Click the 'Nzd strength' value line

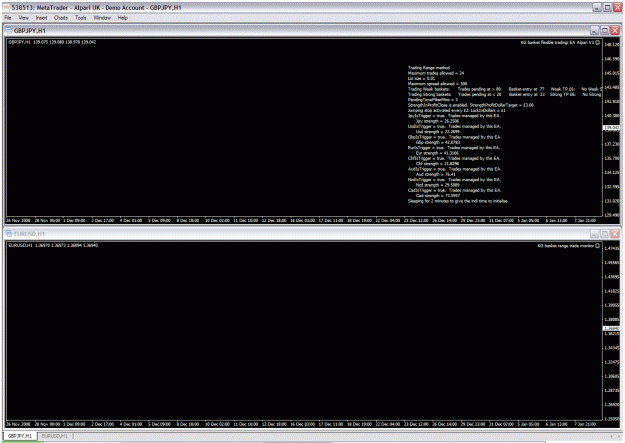(438, 185)
